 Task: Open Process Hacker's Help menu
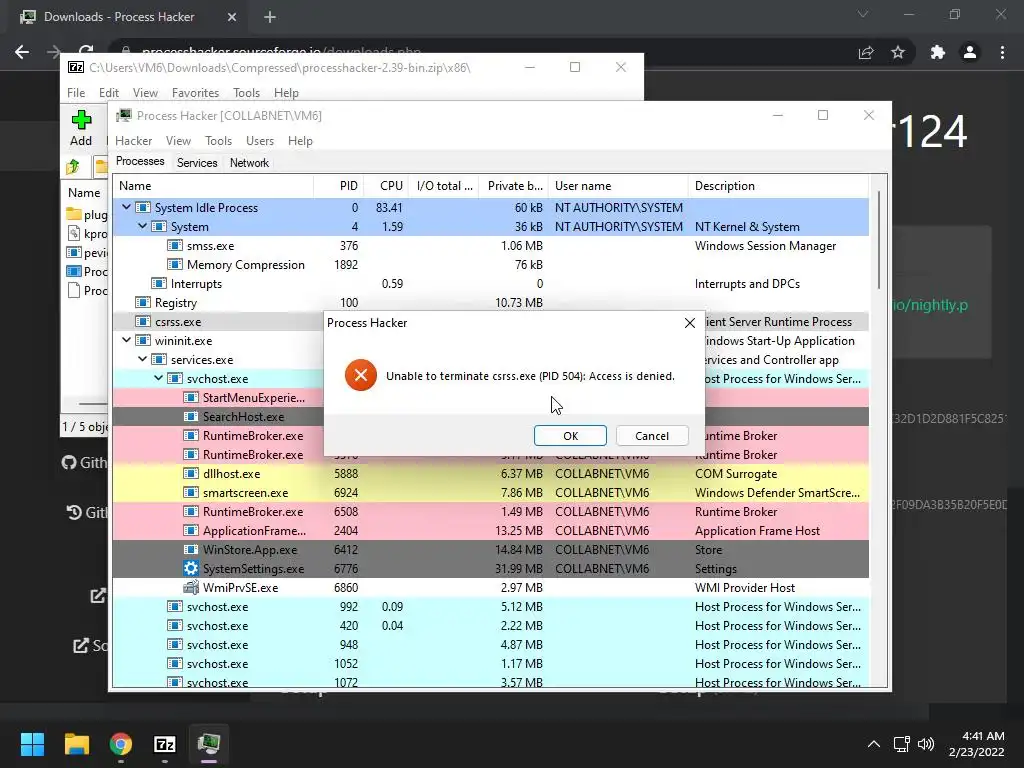pyautogui.click(x=300, y=140)
